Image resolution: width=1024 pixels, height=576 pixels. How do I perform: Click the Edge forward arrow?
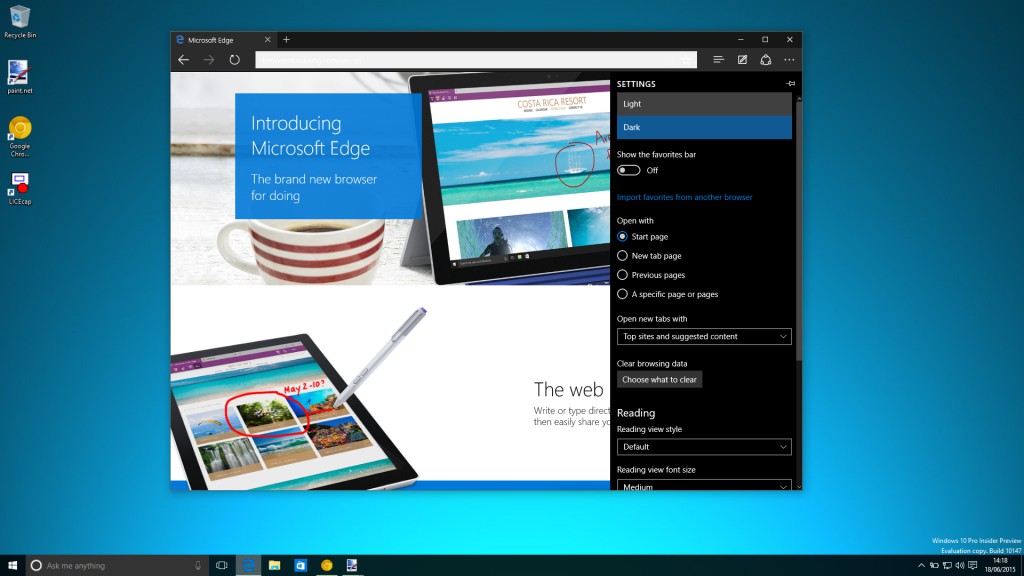(209, 59)
